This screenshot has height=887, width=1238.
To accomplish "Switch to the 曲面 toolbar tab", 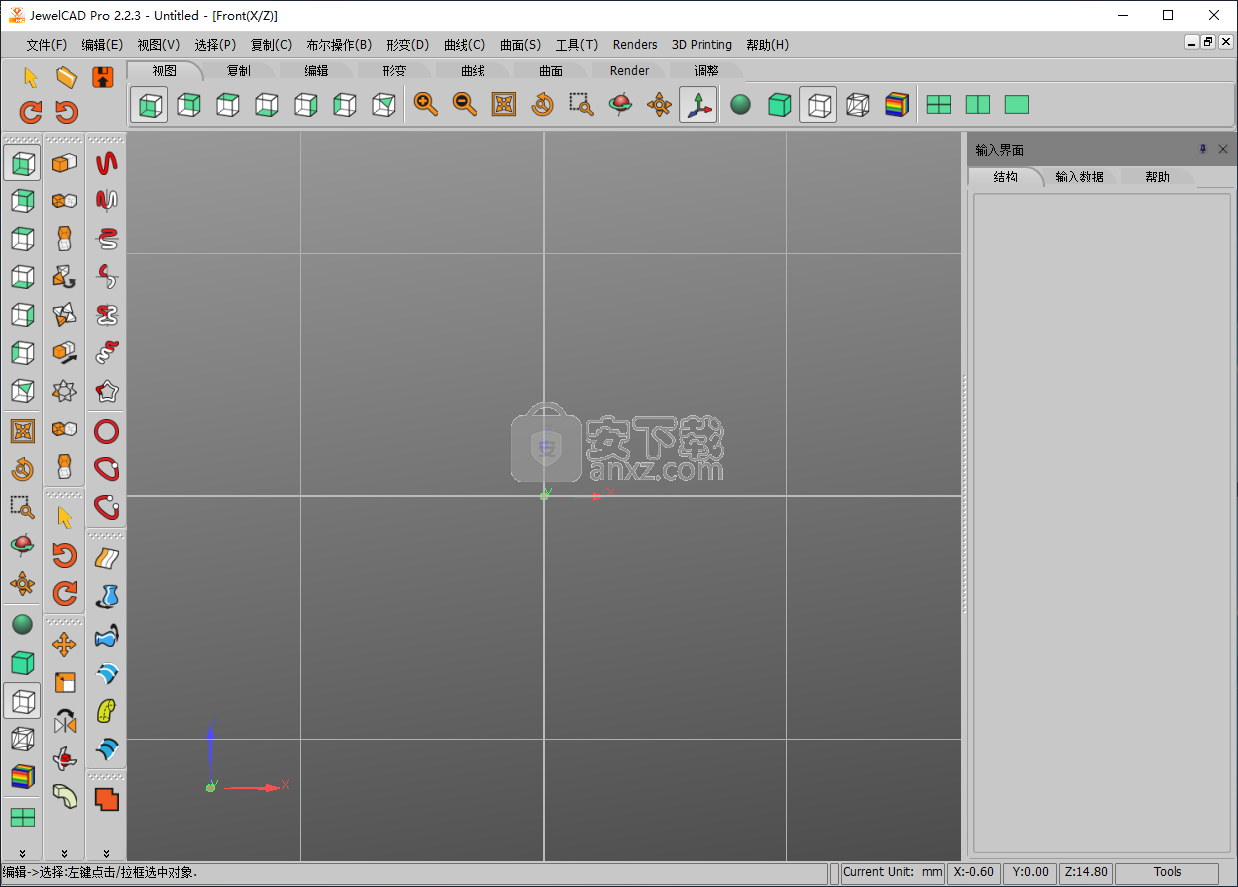I will 551,70.
